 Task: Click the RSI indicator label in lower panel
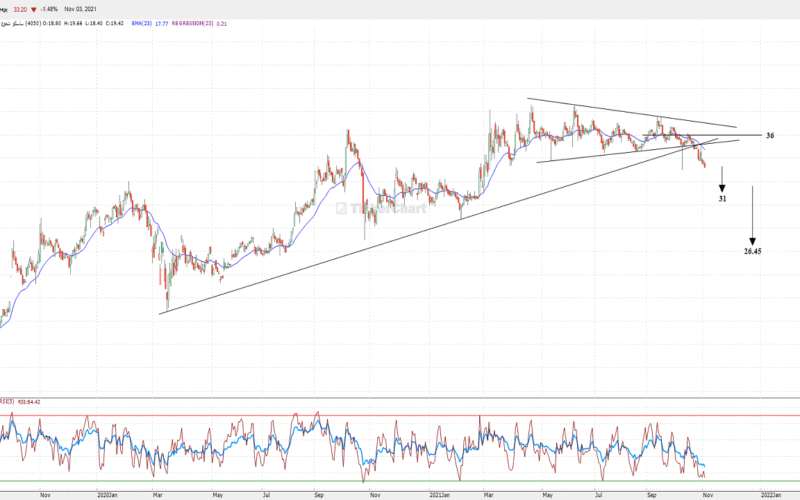click(20, 401)
